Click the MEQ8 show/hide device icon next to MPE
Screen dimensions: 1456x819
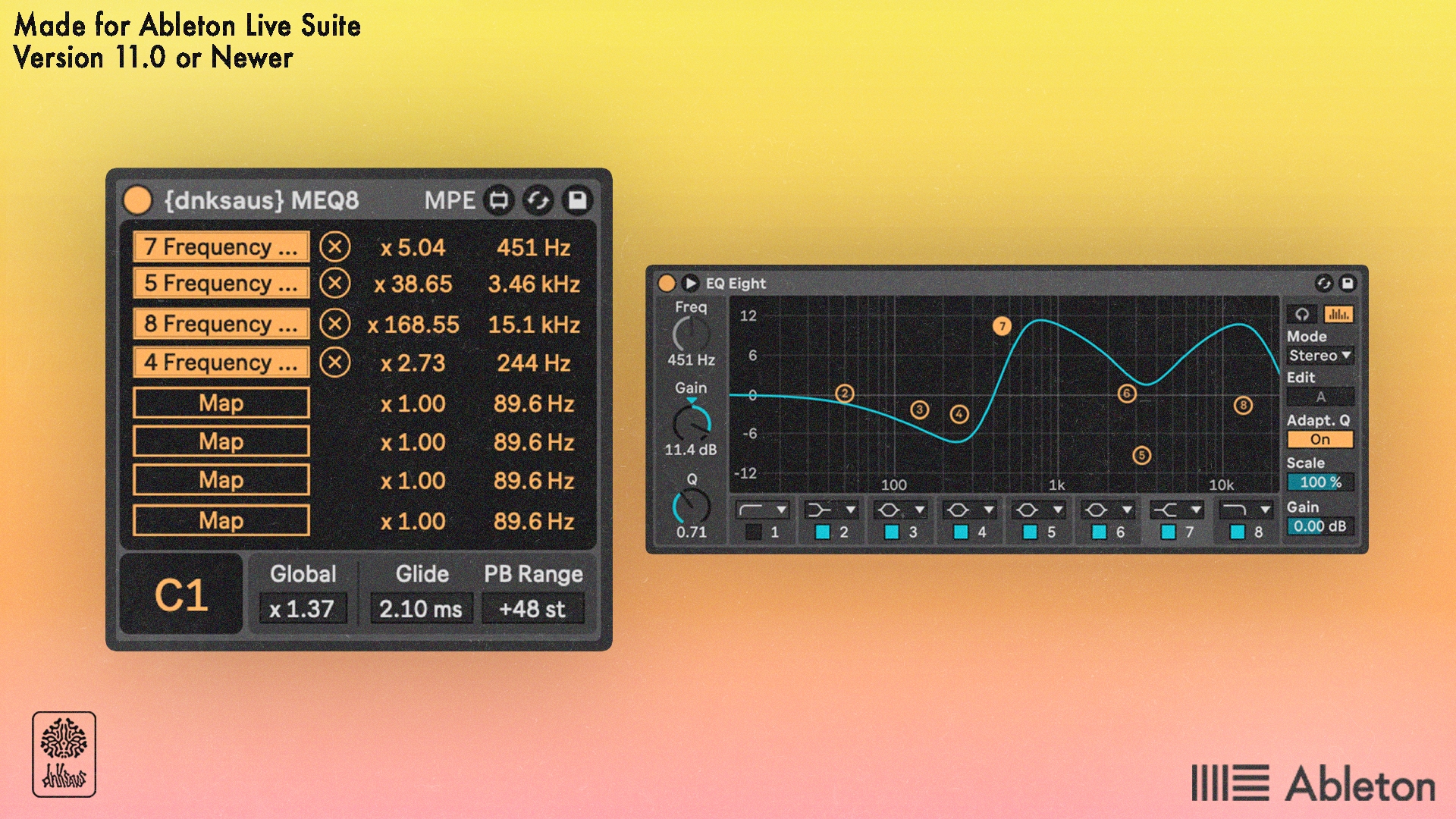(x=499, y=200)
